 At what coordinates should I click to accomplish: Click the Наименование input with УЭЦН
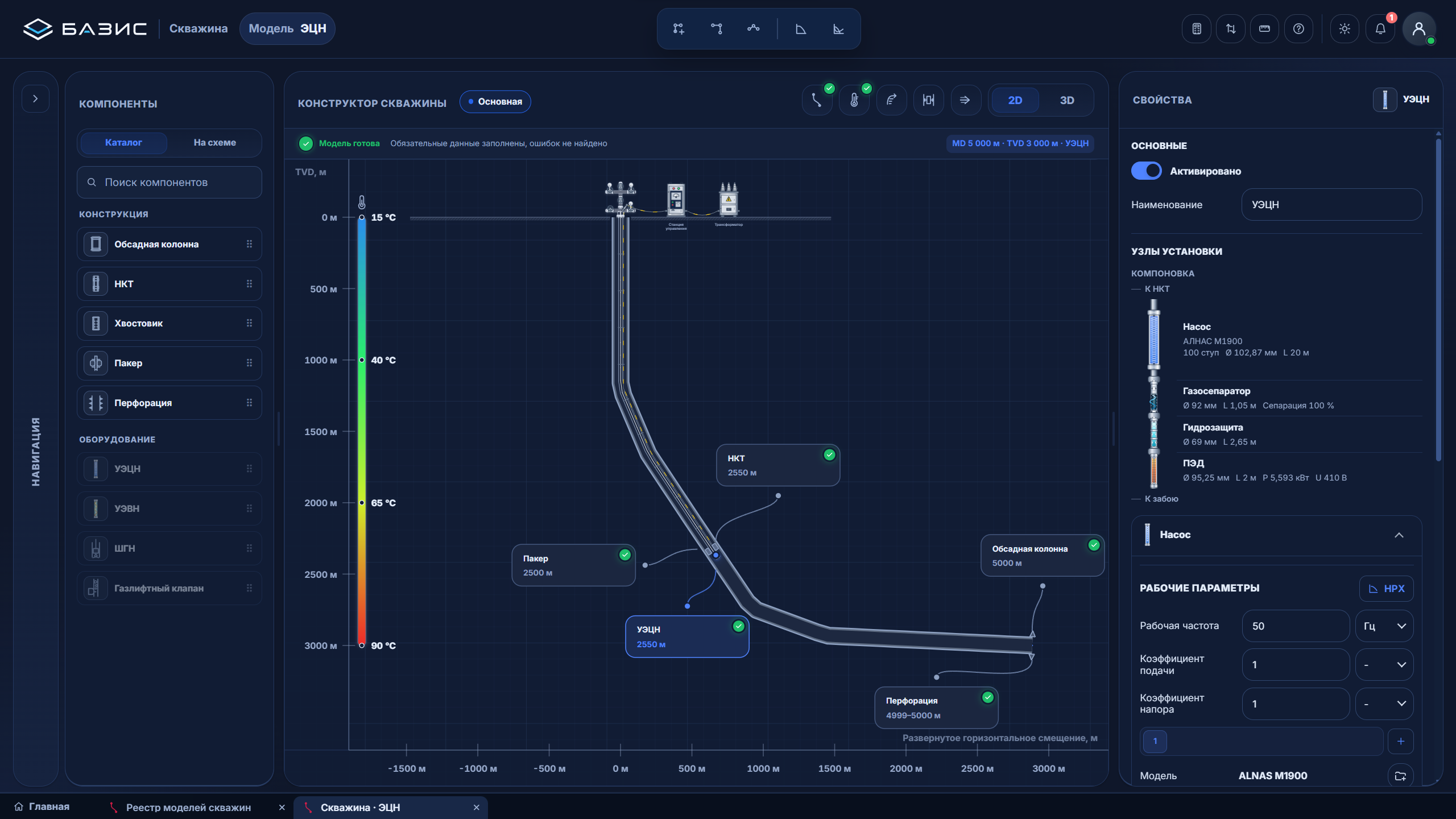point(1331,205)
